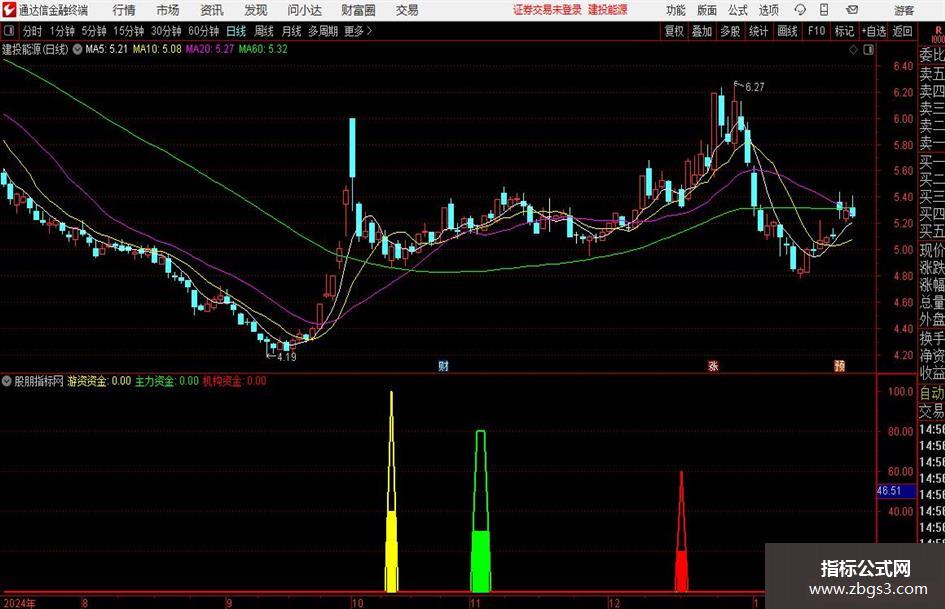The width and height of the screenshot is (945, 609).
Task: Open the 财富圈 menu
Action: click(358, 10)
